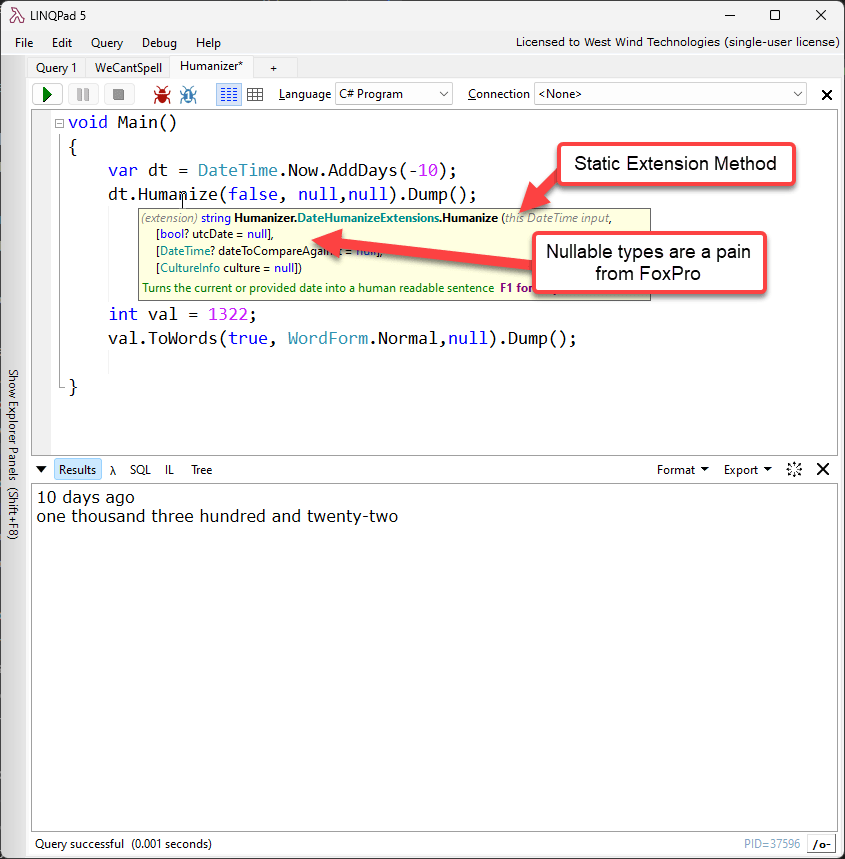Click the blue bug debug icon
This screenshot has height=859, width=845.
coord(188,94)
